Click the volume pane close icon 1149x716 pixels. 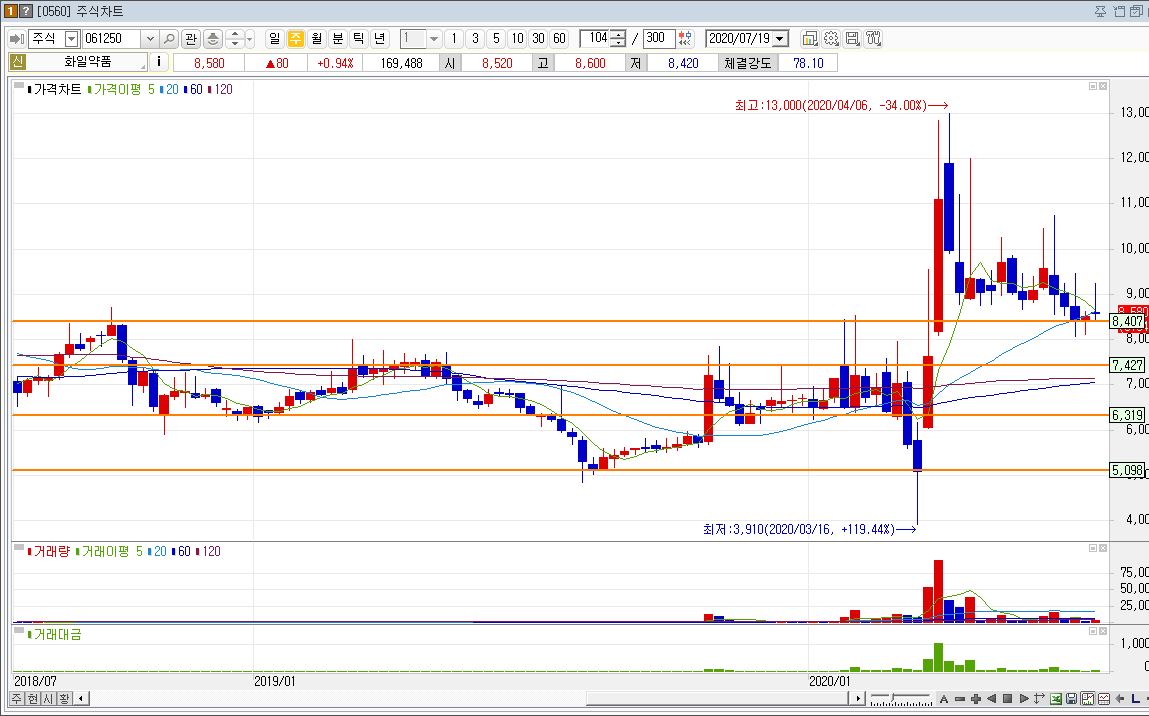1103,548
